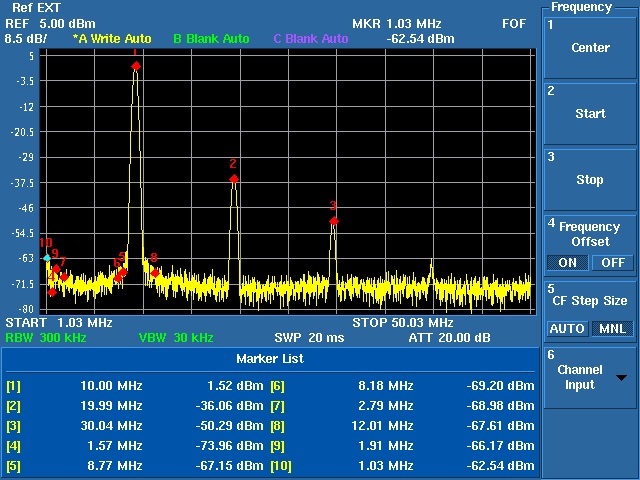The image size is (640, 480).
Task: Select trace C Blank Auto label
Action: tap(311, 39)
